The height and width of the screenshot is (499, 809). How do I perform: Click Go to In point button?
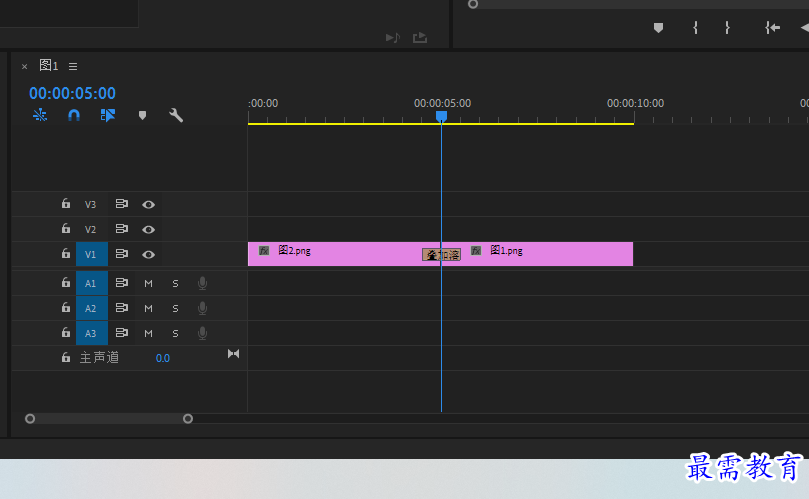click(x=772, y=27)
